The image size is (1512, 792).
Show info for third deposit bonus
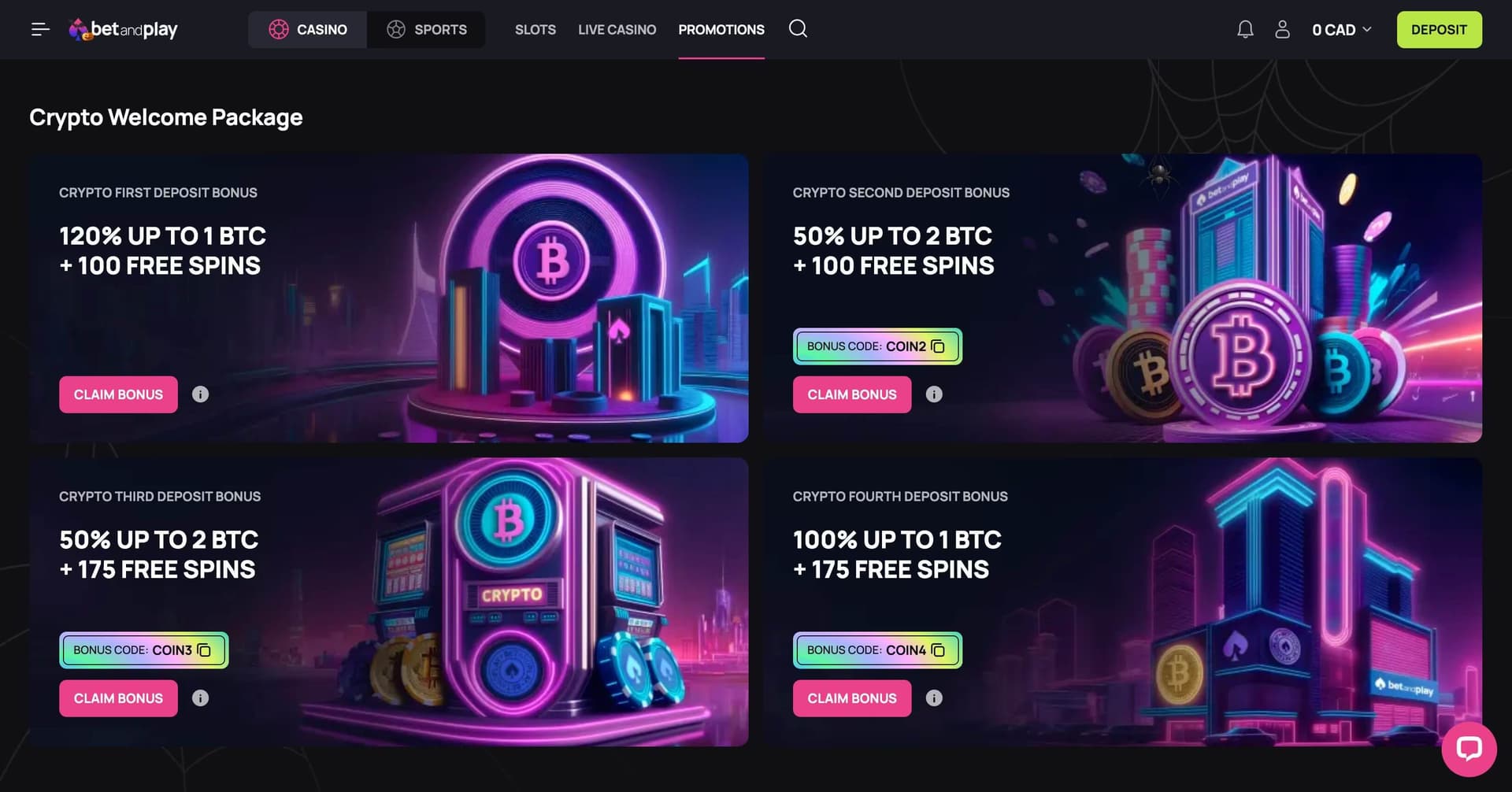pyautogui.click(x=201, y=698)
